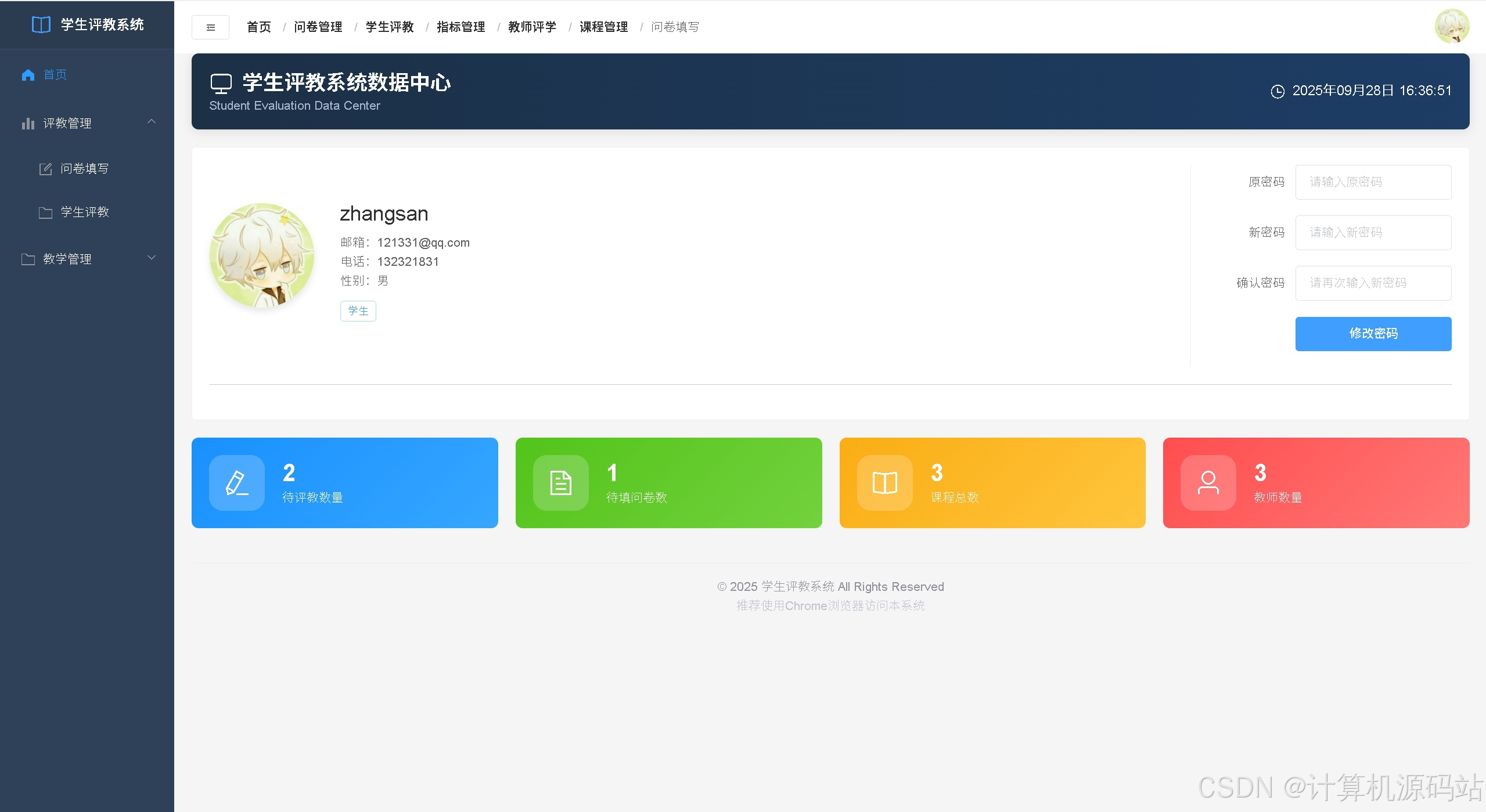Viewport: 1486px width, 812px height.
Task: Open 问卷填写 in the sidebar menu
Action: (x=87, y=169)
